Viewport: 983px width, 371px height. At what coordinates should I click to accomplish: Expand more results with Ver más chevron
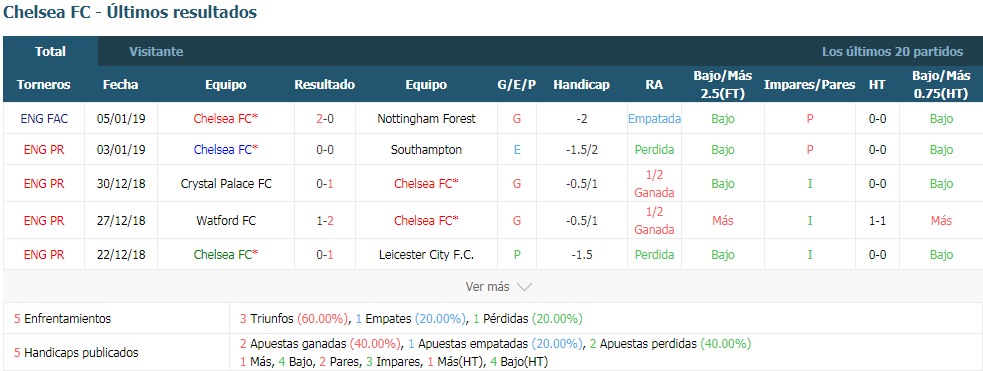(524, 287)
